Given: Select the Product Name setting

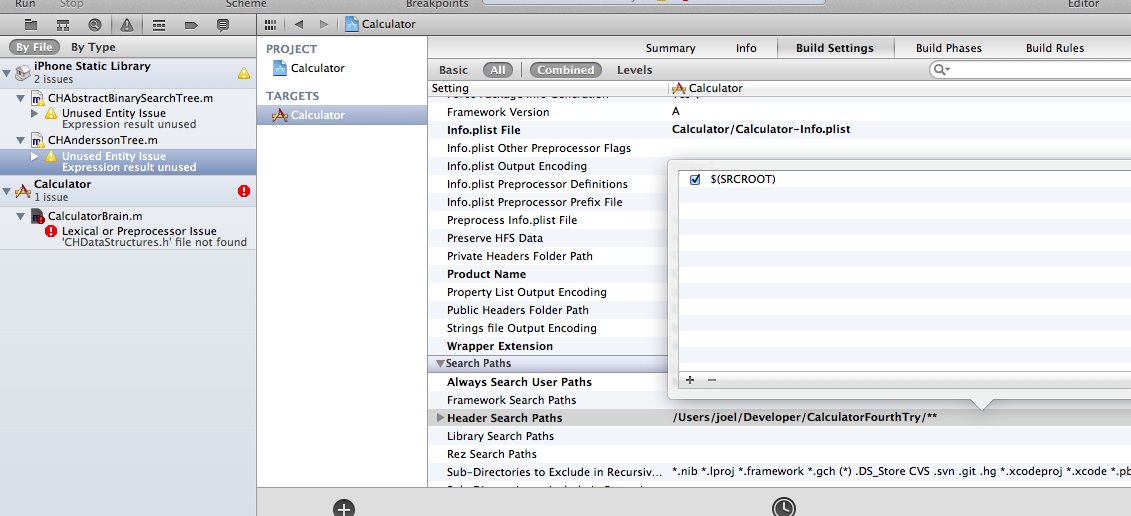Looking at the screenshot, I should click(486, 274).
